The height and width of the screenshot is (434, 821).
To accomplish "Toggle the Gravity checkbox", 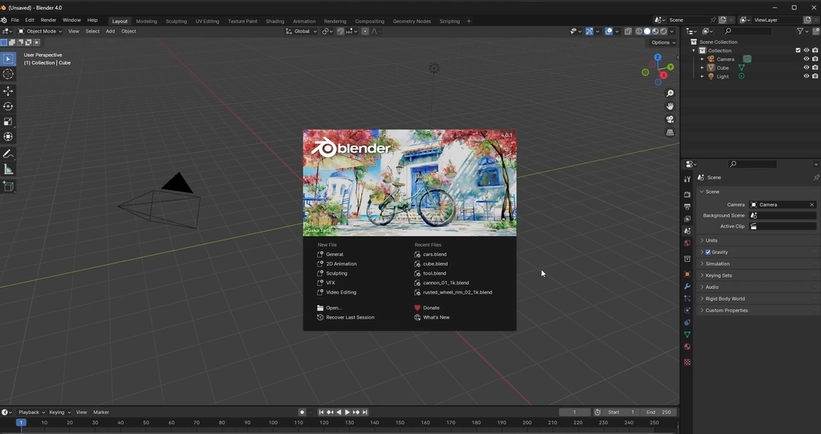I will pos(708,252).
